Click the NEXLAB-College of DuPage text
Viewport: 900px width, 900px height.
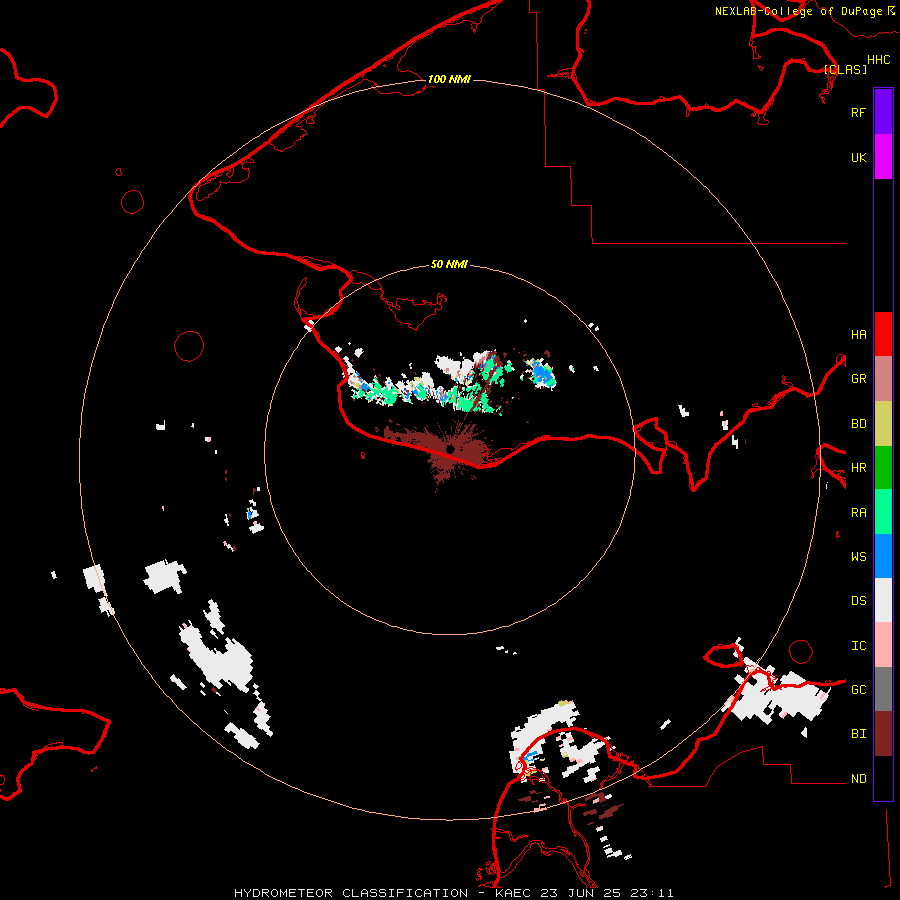click(799, 11)
